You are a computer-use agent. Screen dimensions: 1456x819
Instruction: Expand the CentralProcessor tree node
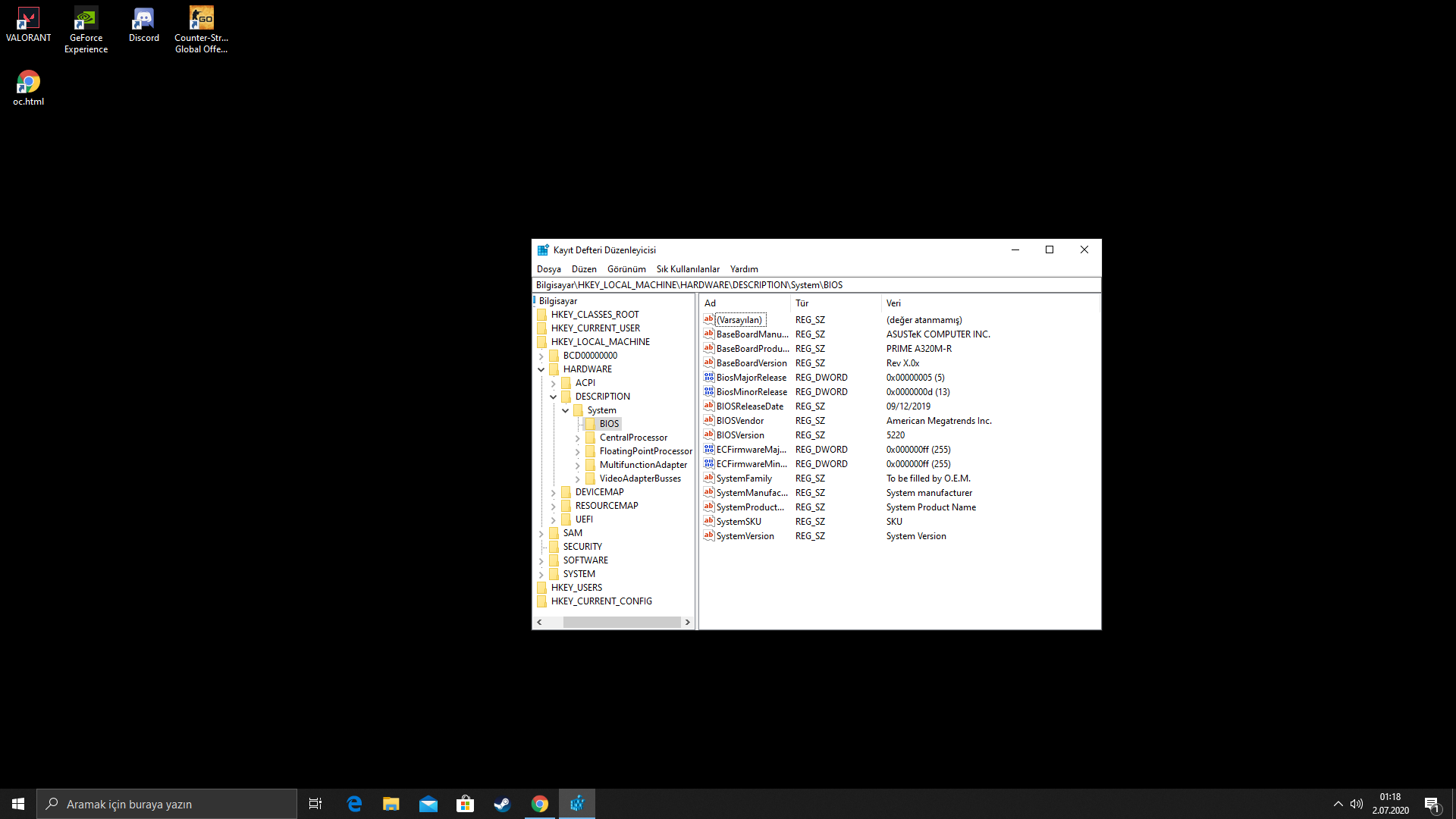tap(577, 438)
